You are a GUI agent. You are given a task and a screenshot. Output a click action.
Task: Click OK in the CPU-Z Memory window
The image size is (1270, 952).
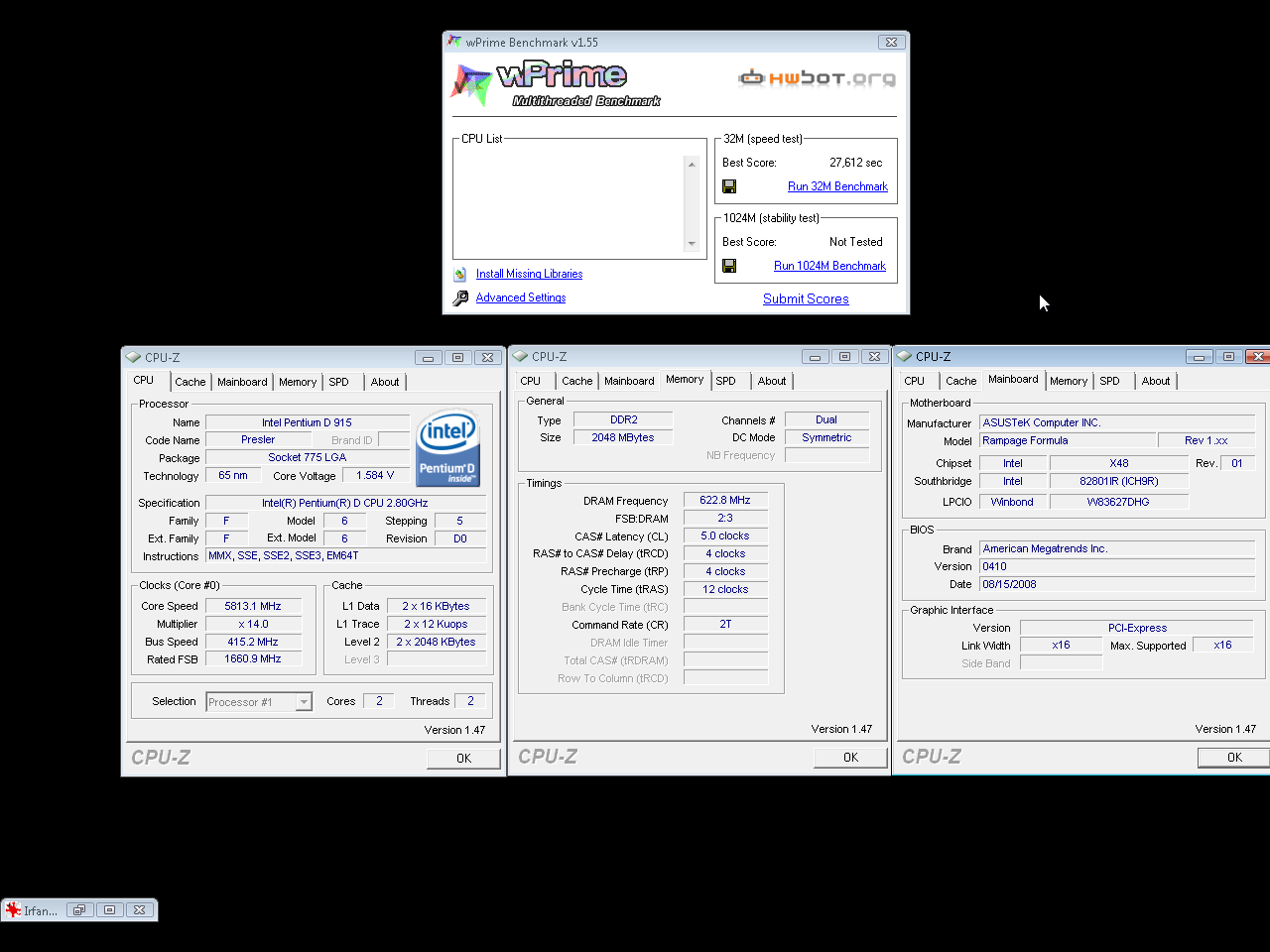pyautogui.click(x=850, y=758)
